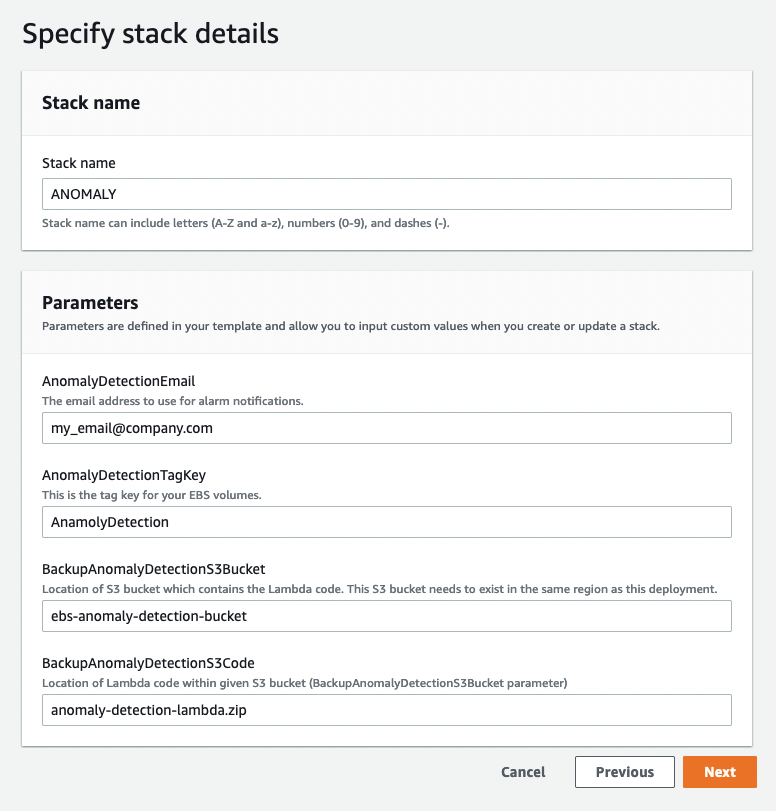The width and height of the screenshot is (776, 811).
Task: Click the BackupAnomalyDetectionS3Code input field
Action: pyautogui.click(x=386, y=710)
